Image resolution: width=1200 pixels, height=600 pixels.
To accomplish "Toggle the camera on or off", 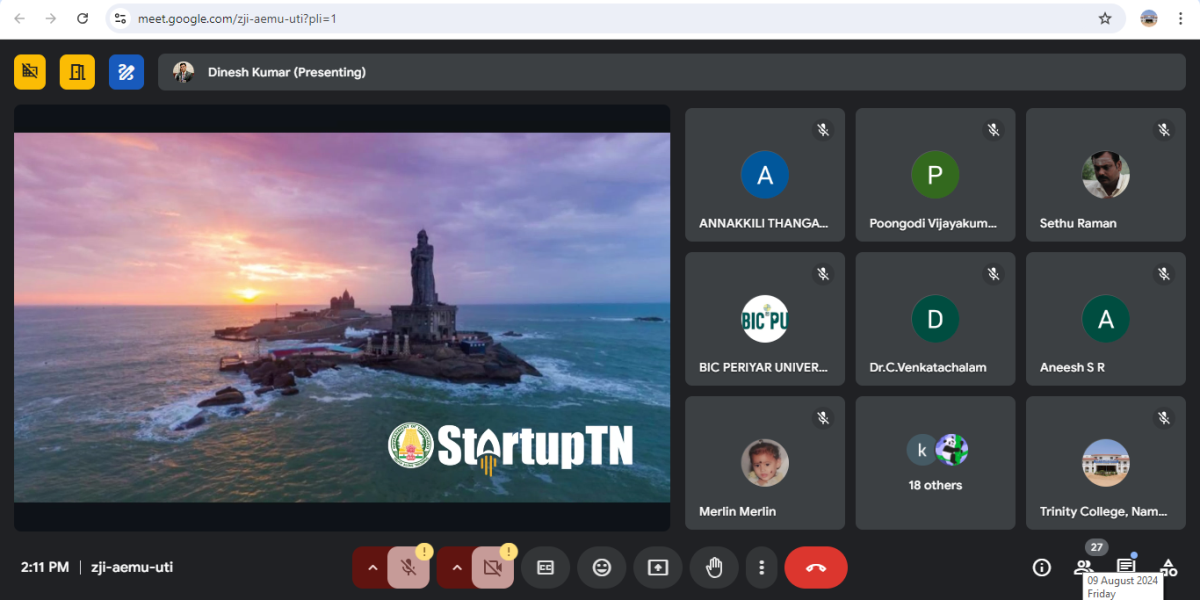I will click(x=492, y=567).
